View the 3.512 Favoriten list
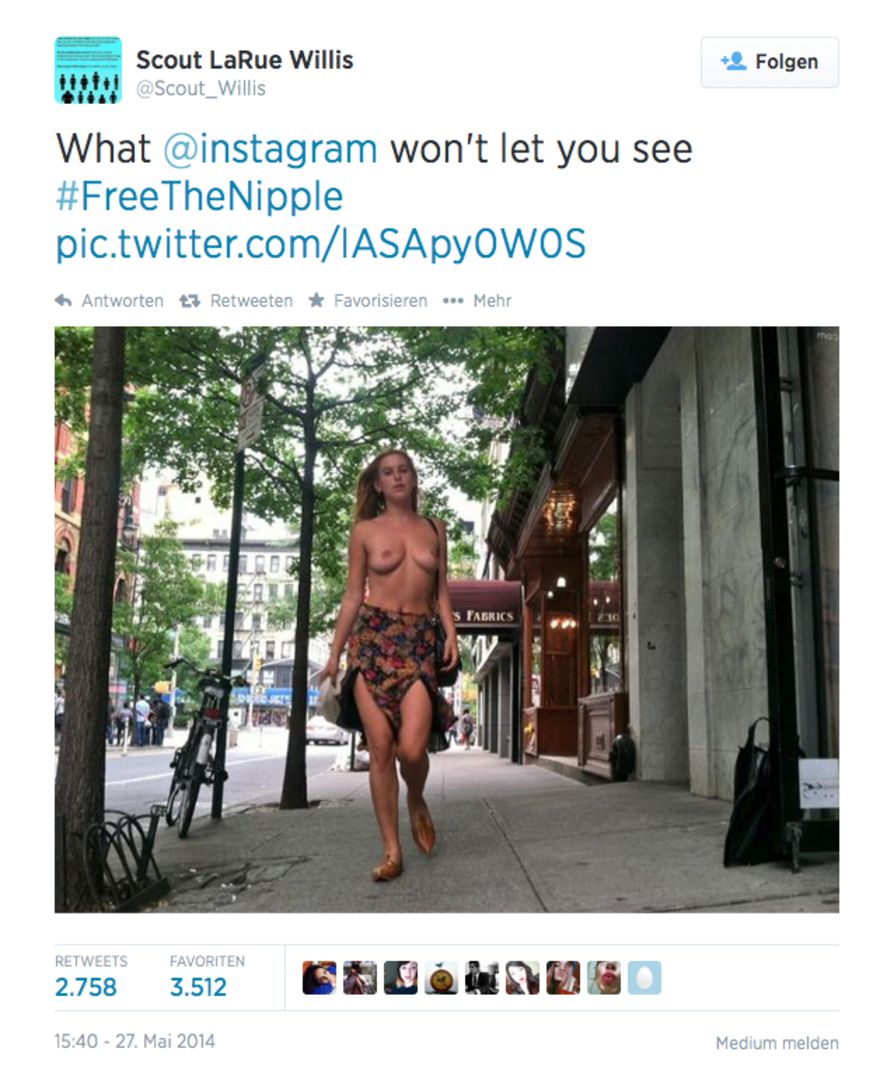This screenshot has height=1080, width=894. coord(198,987)
